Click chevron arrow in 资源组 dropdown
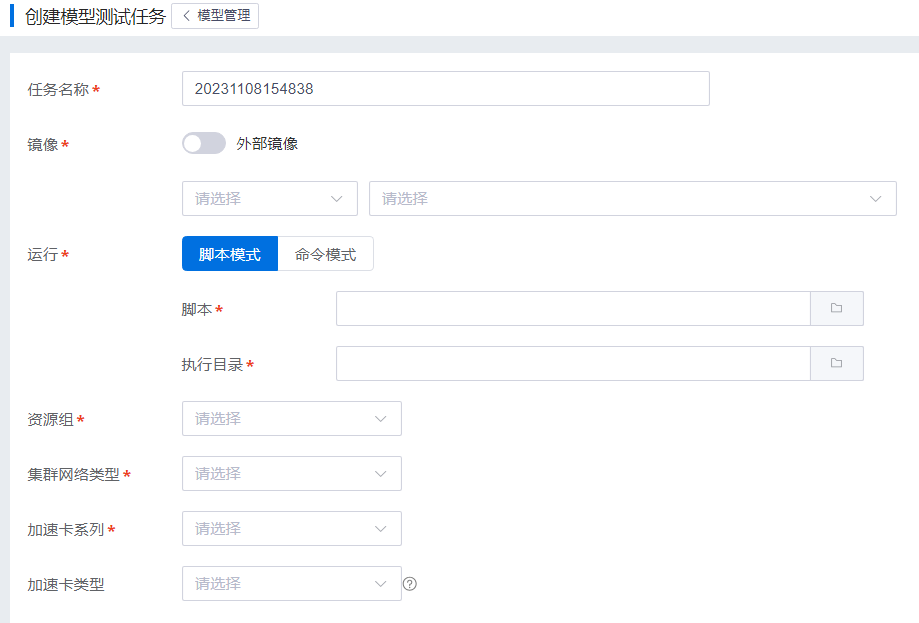The width and height of the screenshot is (919, 623). coord(380,419)
